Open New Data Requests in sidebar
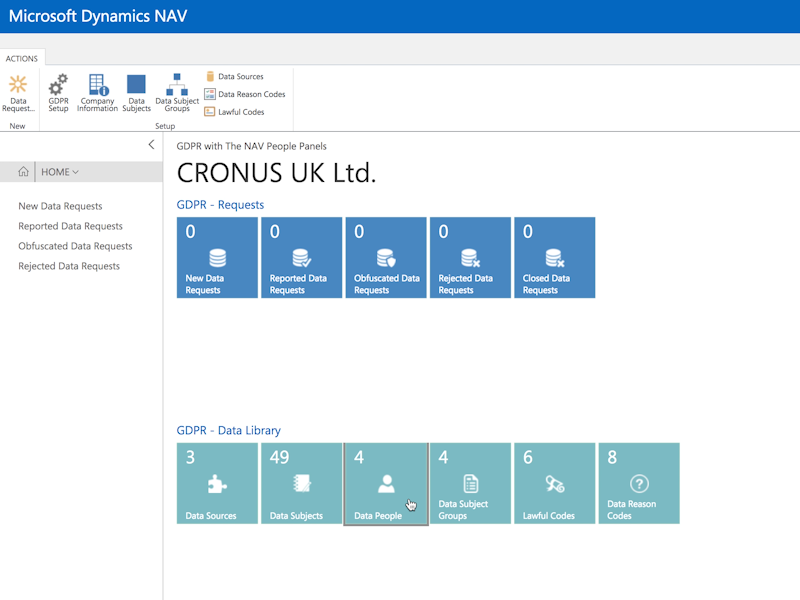800x600 pixels. (x=60, y=206)
